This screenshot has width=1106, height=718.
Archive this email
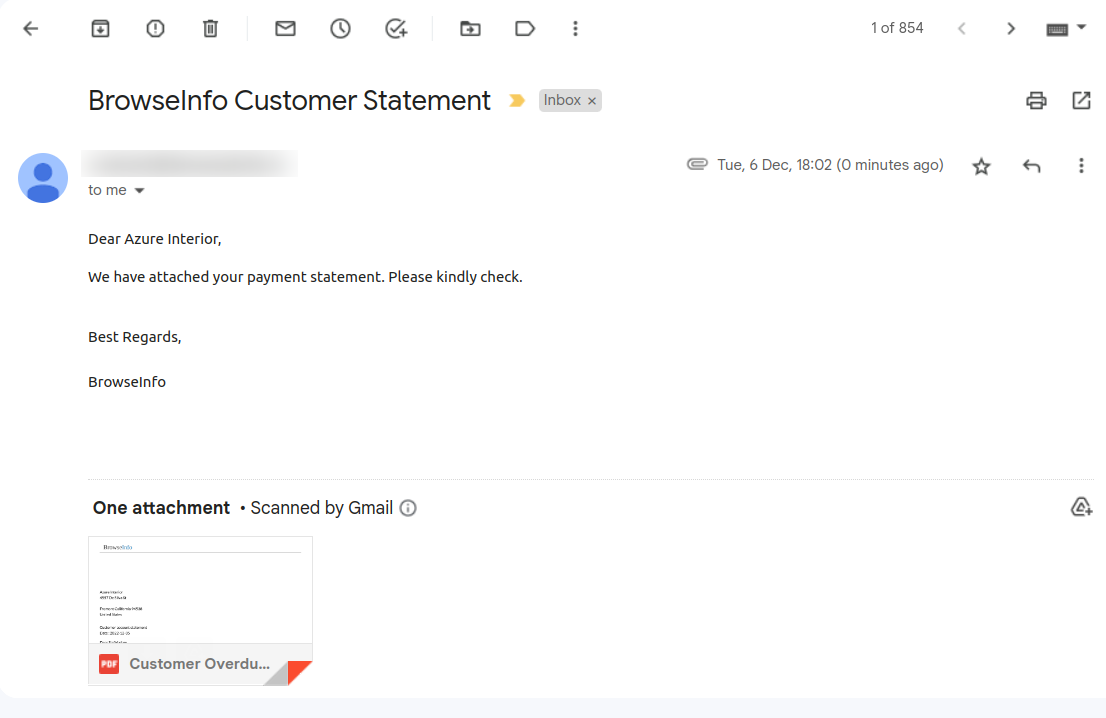(x=100, y=28)
